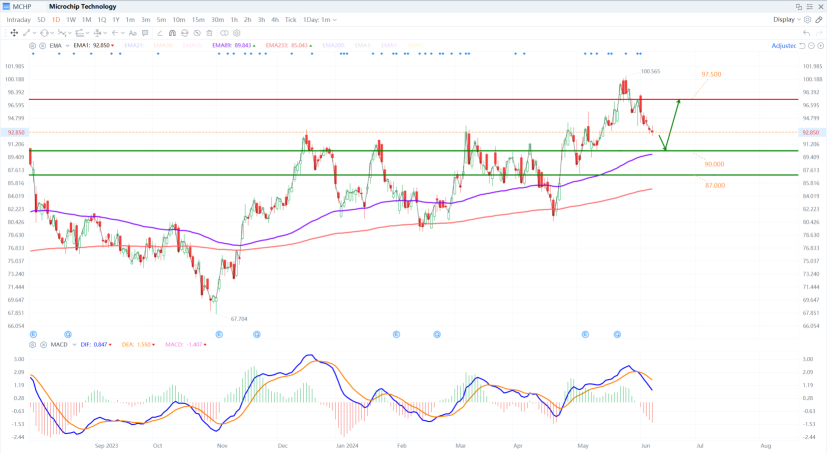Viewport: 827px width, 454px height.
Task: Select the 1W timeframe
Action: click(x=71, y=20)
